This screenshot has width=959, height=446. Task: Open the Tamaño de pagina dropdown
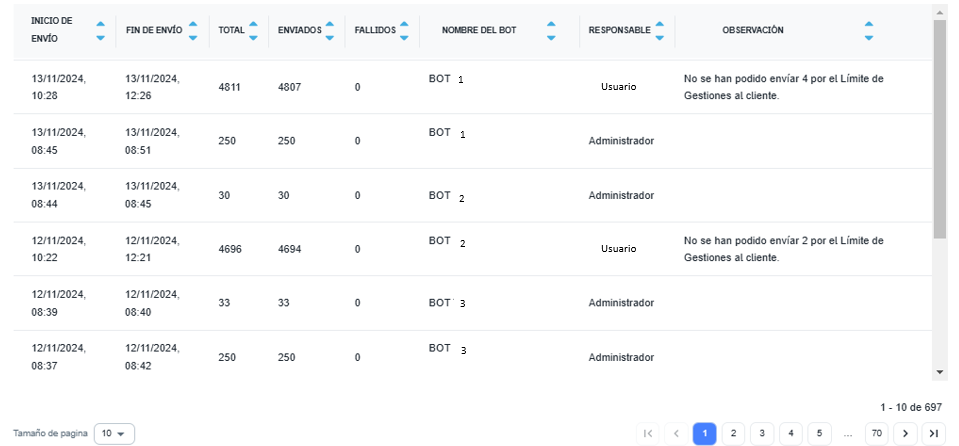[114, 433]
